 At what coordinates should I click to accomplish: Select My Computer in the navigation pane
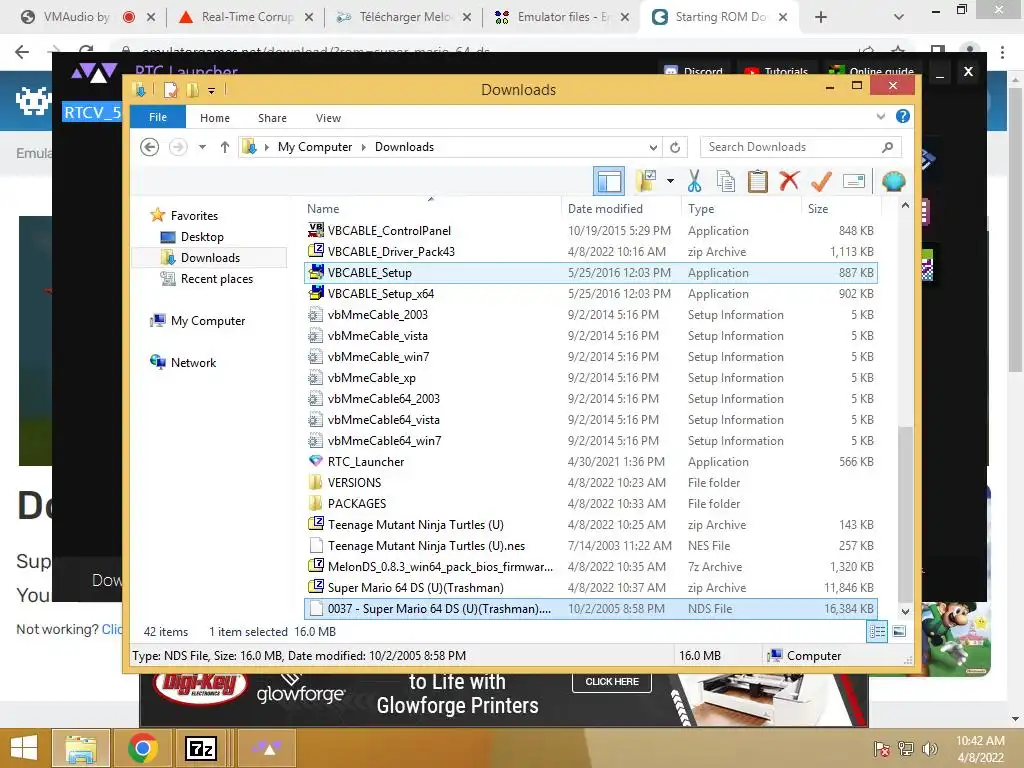208,321
